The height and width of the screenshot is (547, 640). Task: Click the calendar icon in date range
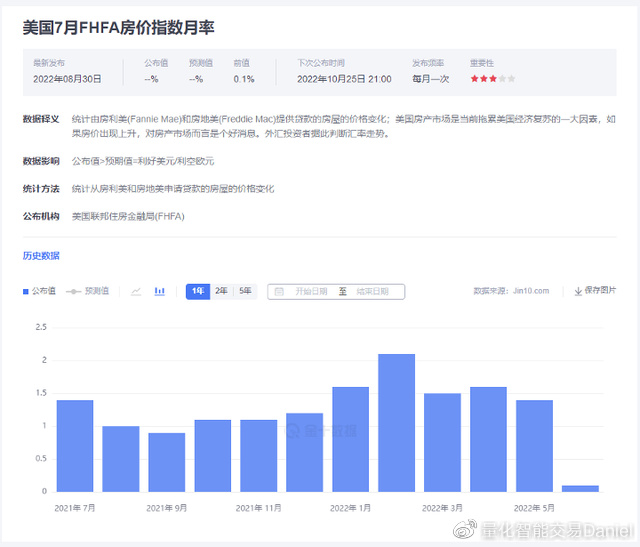pos(279,291)
